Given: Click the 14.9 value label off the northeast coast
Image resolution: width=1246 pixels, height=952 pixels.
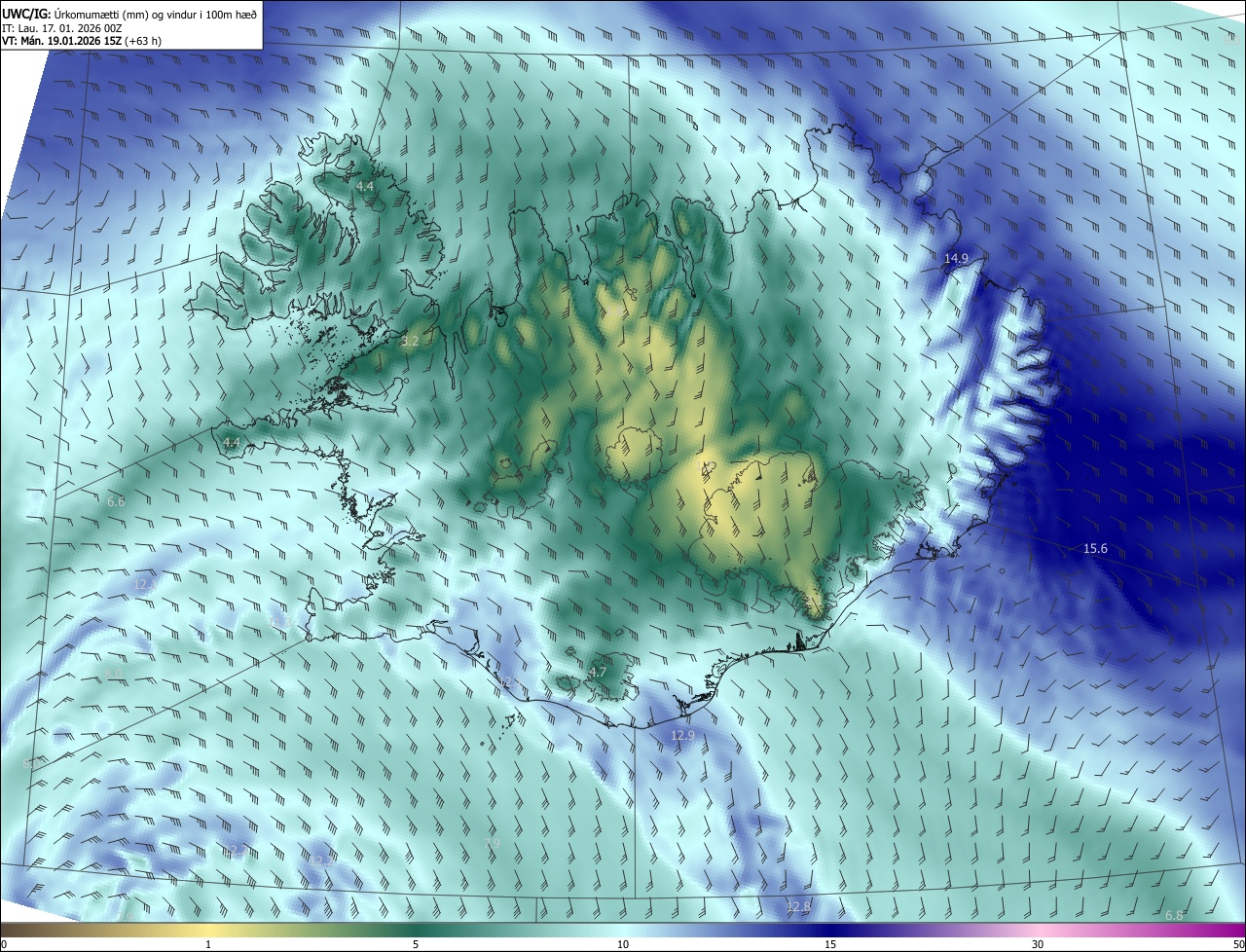Looking at the screenshot, I should point(956,258).
